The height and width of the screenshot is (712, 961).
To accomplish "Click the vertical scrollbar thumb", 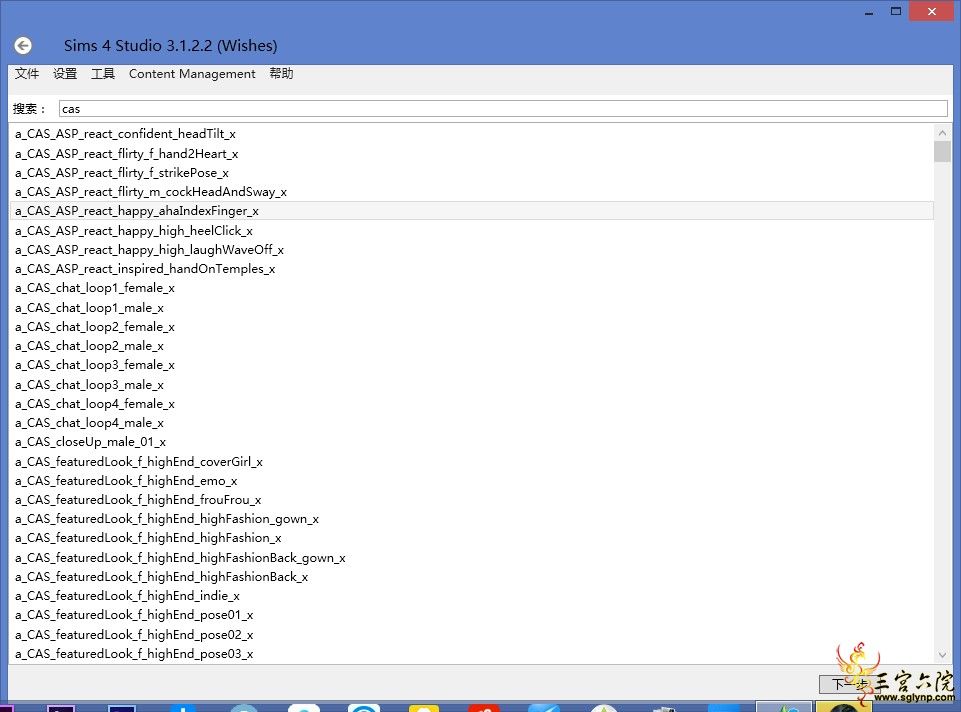I will [x=942, y=151].
